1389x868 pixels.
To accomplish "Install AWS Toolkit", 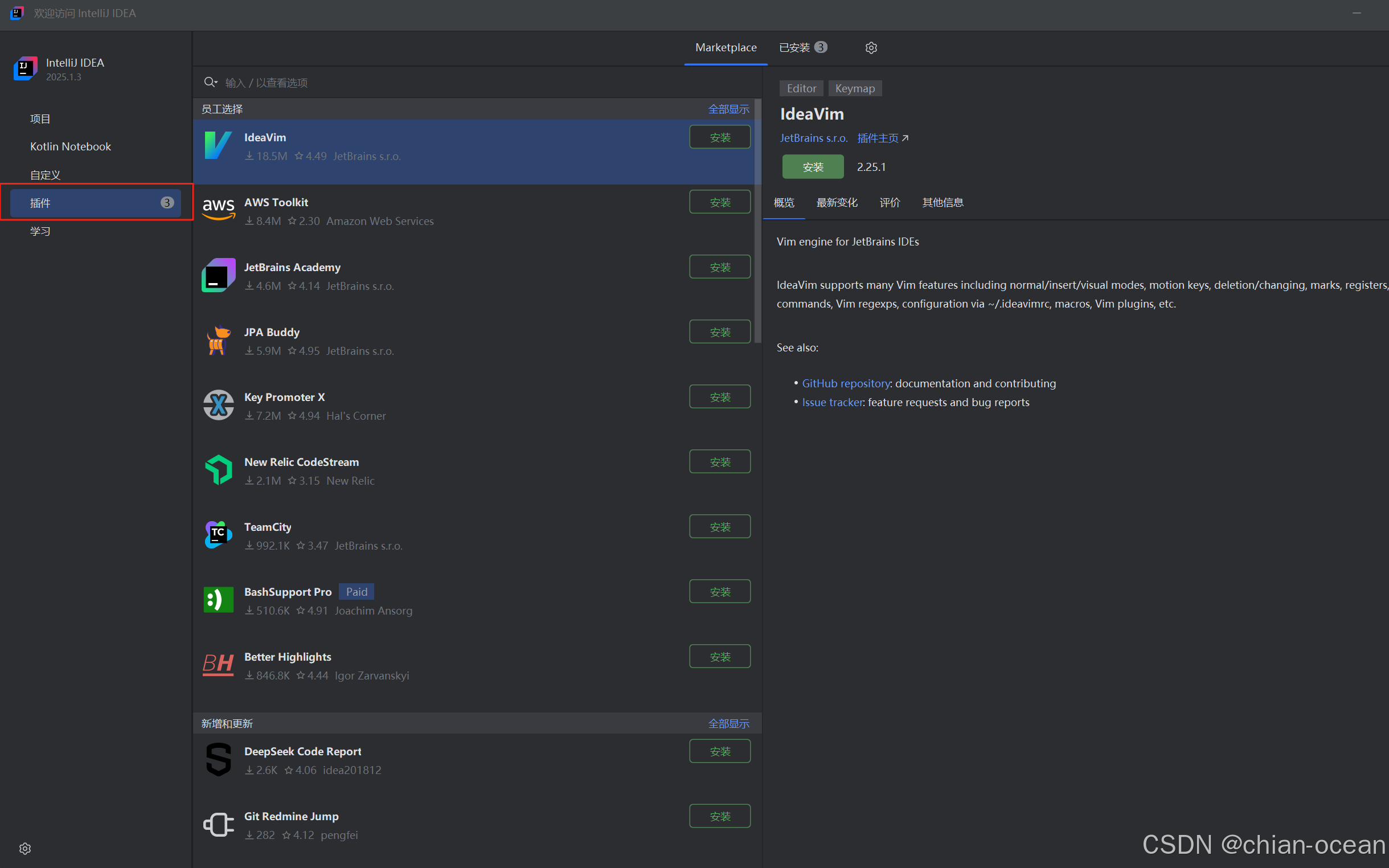I will pyautogui.click(x=720, y=202).
